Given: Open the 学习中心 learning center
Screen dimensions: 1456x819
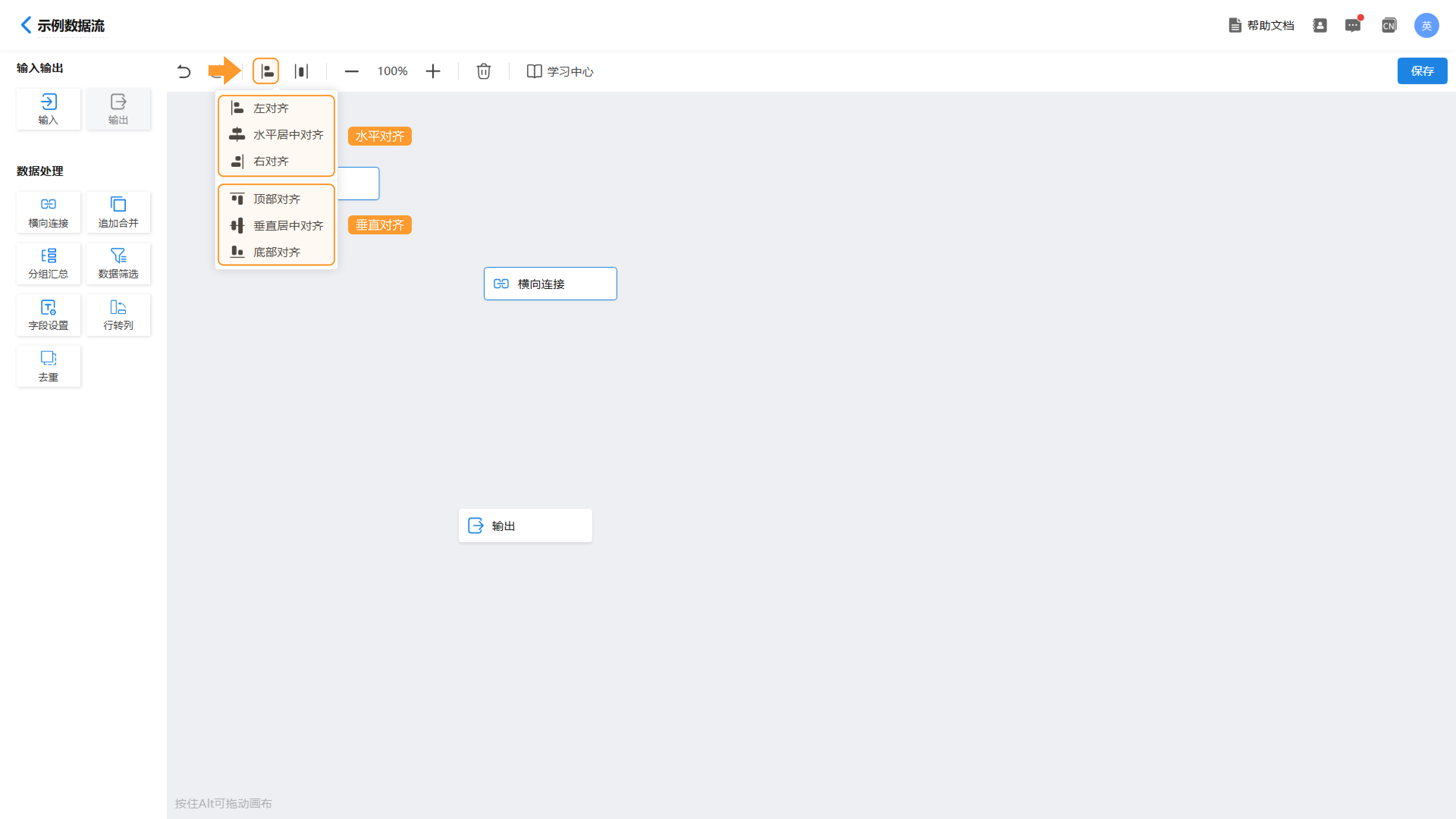Looking at the screenshot, I should click(x=560, y=71).
